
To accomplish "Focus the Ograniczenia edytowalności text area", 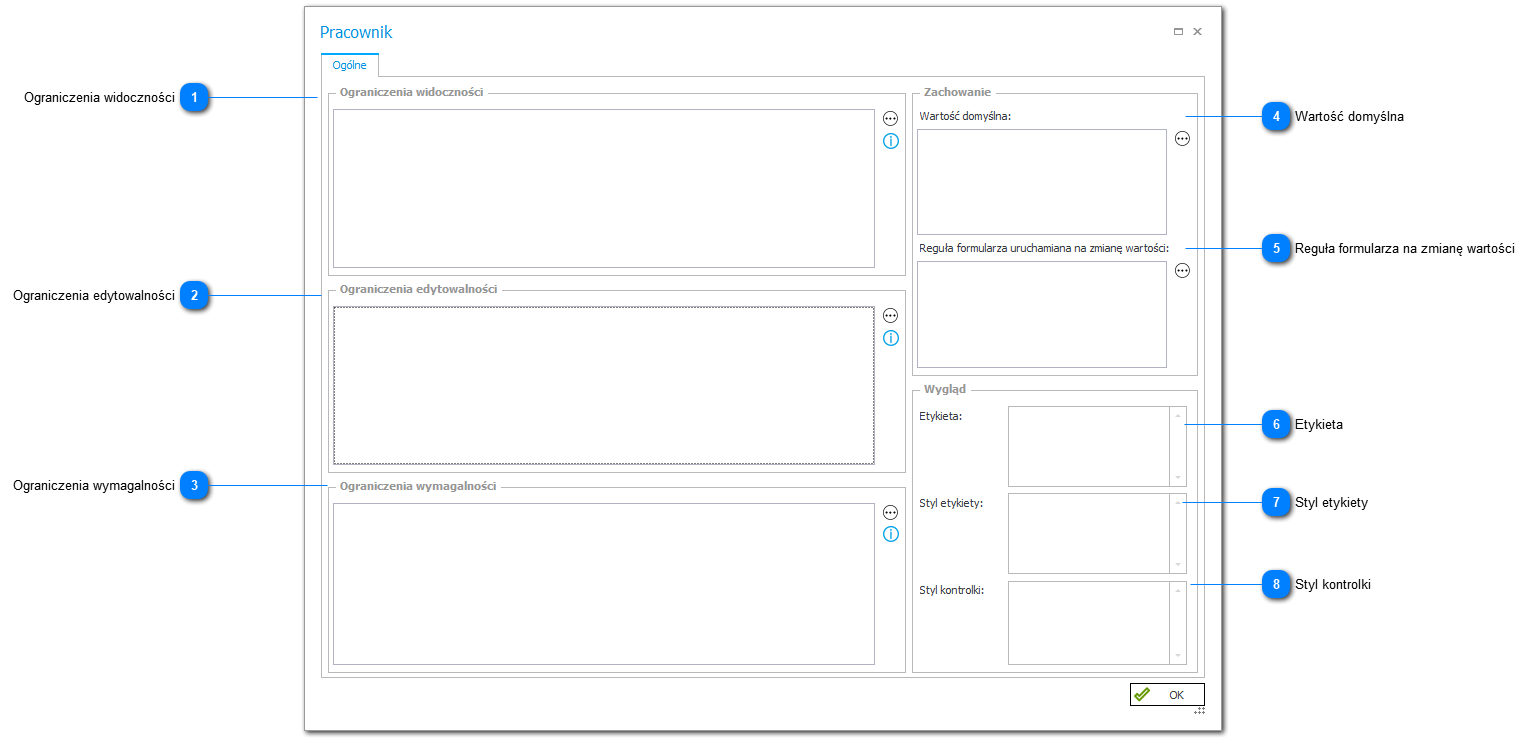I will coord(604,386).
